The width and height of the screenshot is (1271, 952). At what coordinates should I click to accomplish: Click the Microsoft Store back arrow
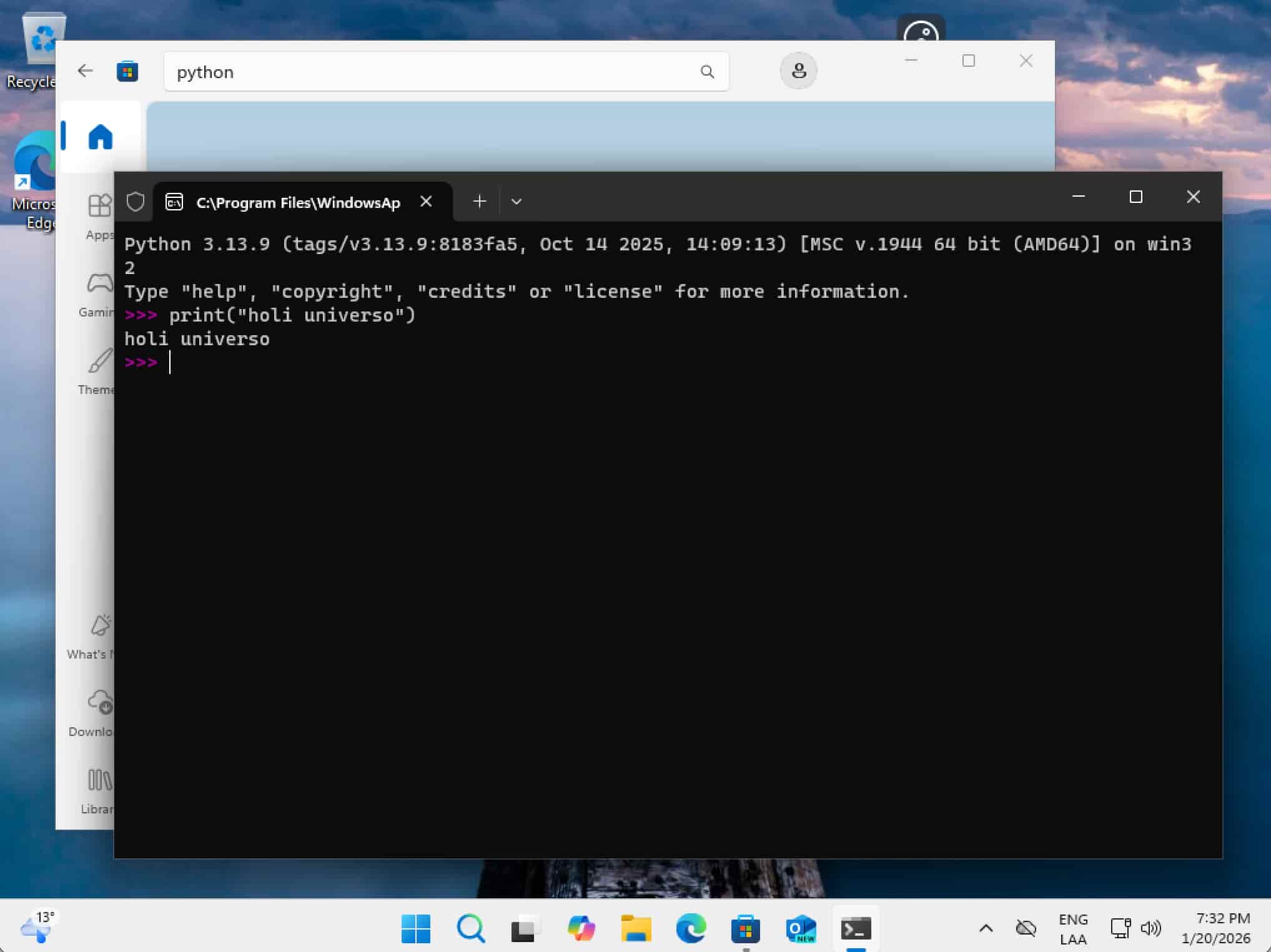click(x=86, y=71)
